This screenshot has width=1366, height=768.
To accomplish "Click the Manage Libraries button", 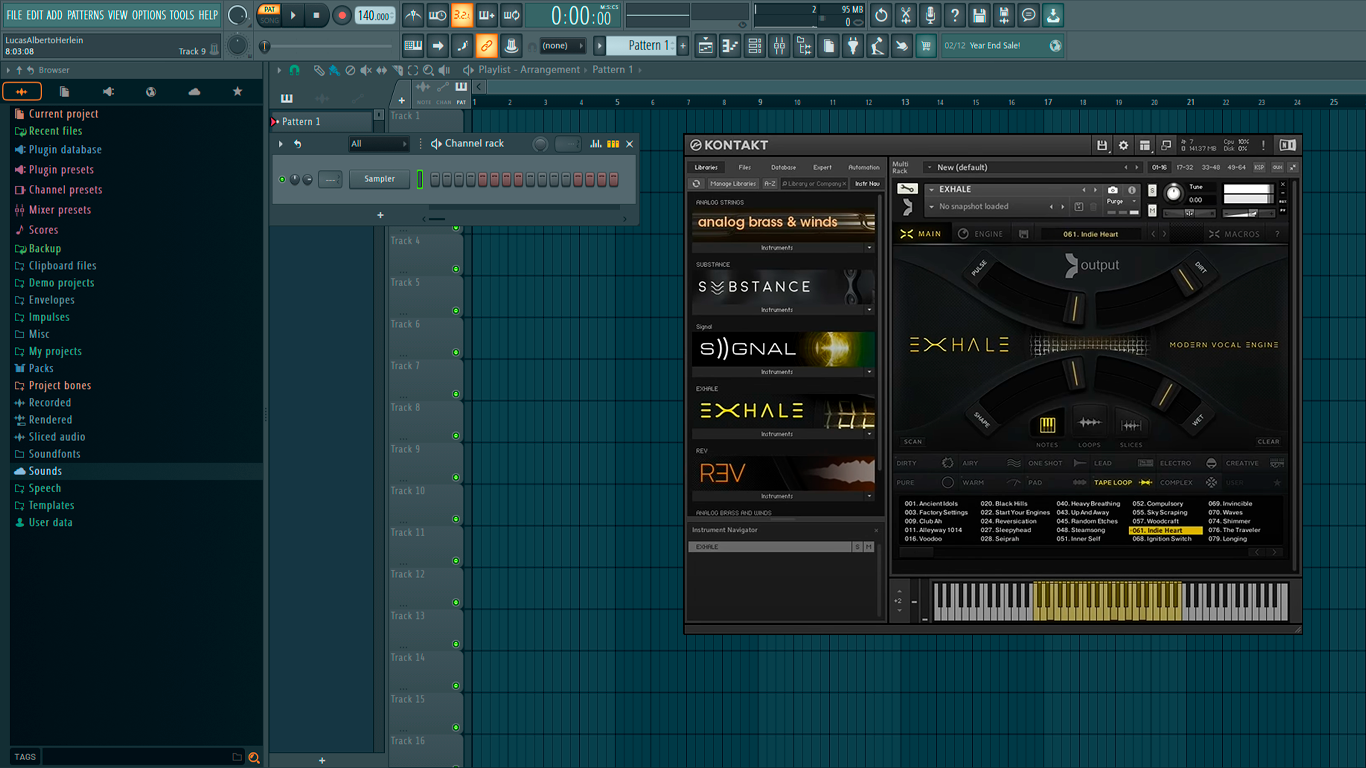I will pyautogui.click(x=733, y=184).
